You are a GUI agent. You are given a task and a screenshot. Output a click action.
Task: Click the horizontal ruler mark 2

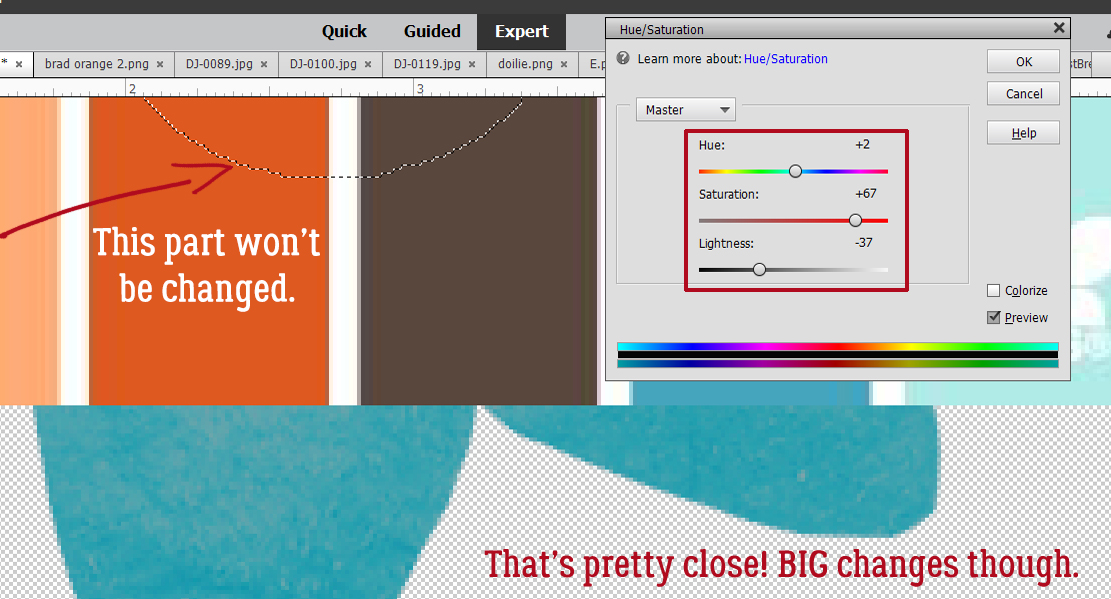pyautogui.click(x=132, y=89)
